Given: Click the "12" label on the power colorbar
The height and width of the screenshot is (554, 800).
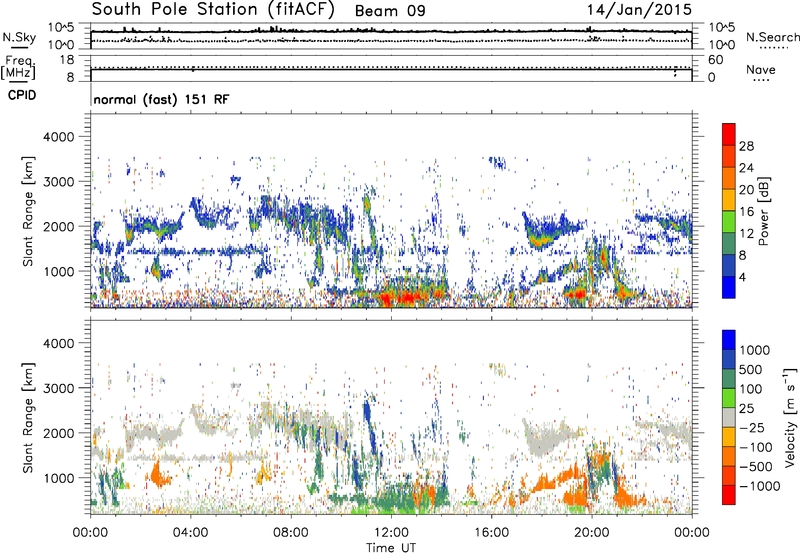Looking at the screenshot, I should point(746,234).
